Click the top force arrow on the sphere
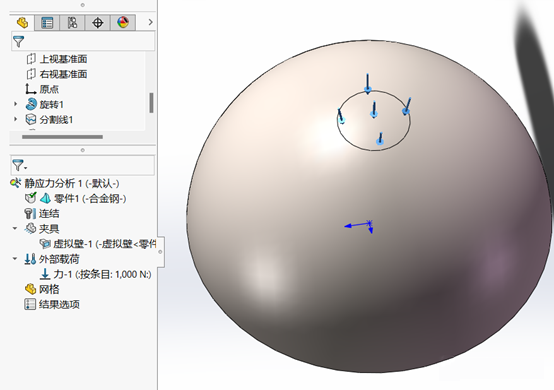The image size is (554, 390). 367,84
